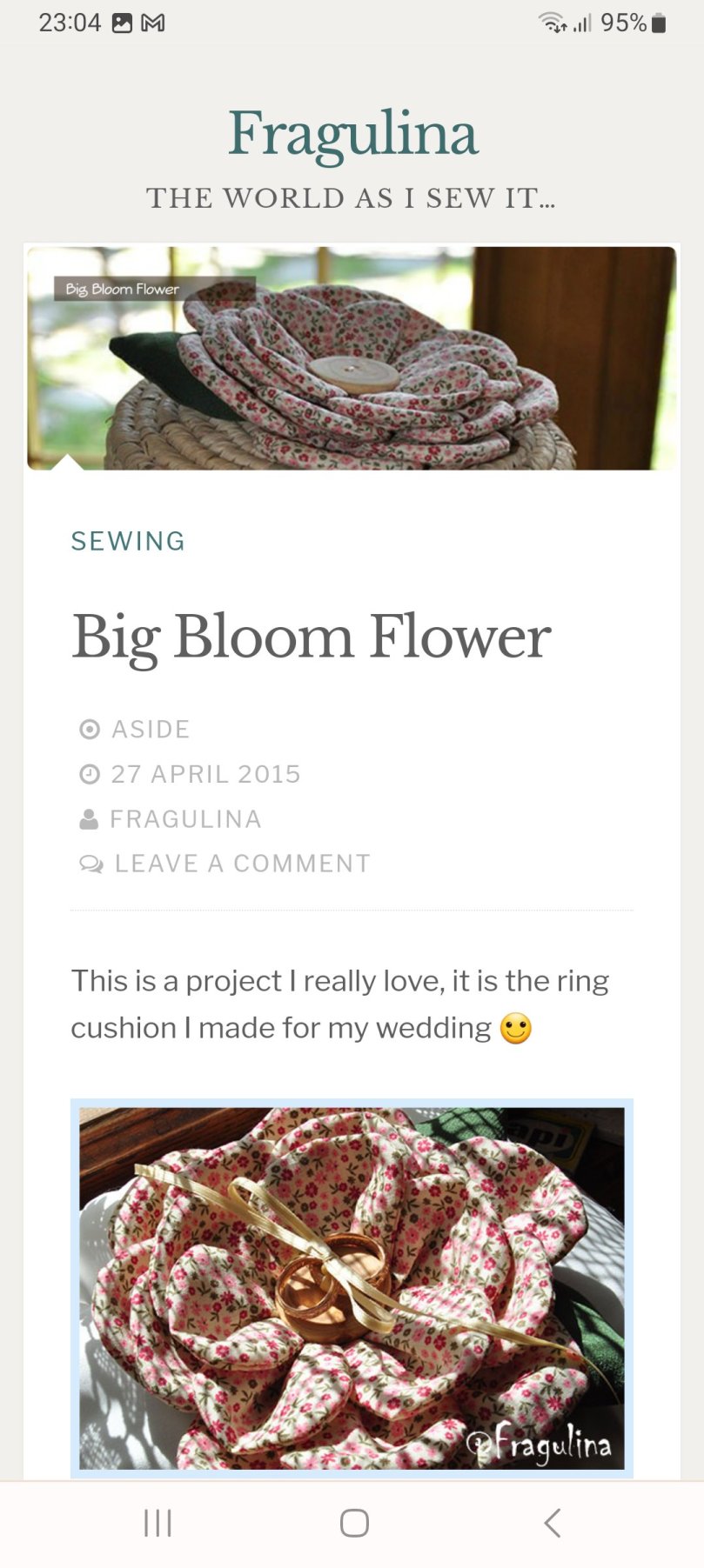Tap the Gmail notification icon
This screenshot has width=704, height=1568.
153,23
